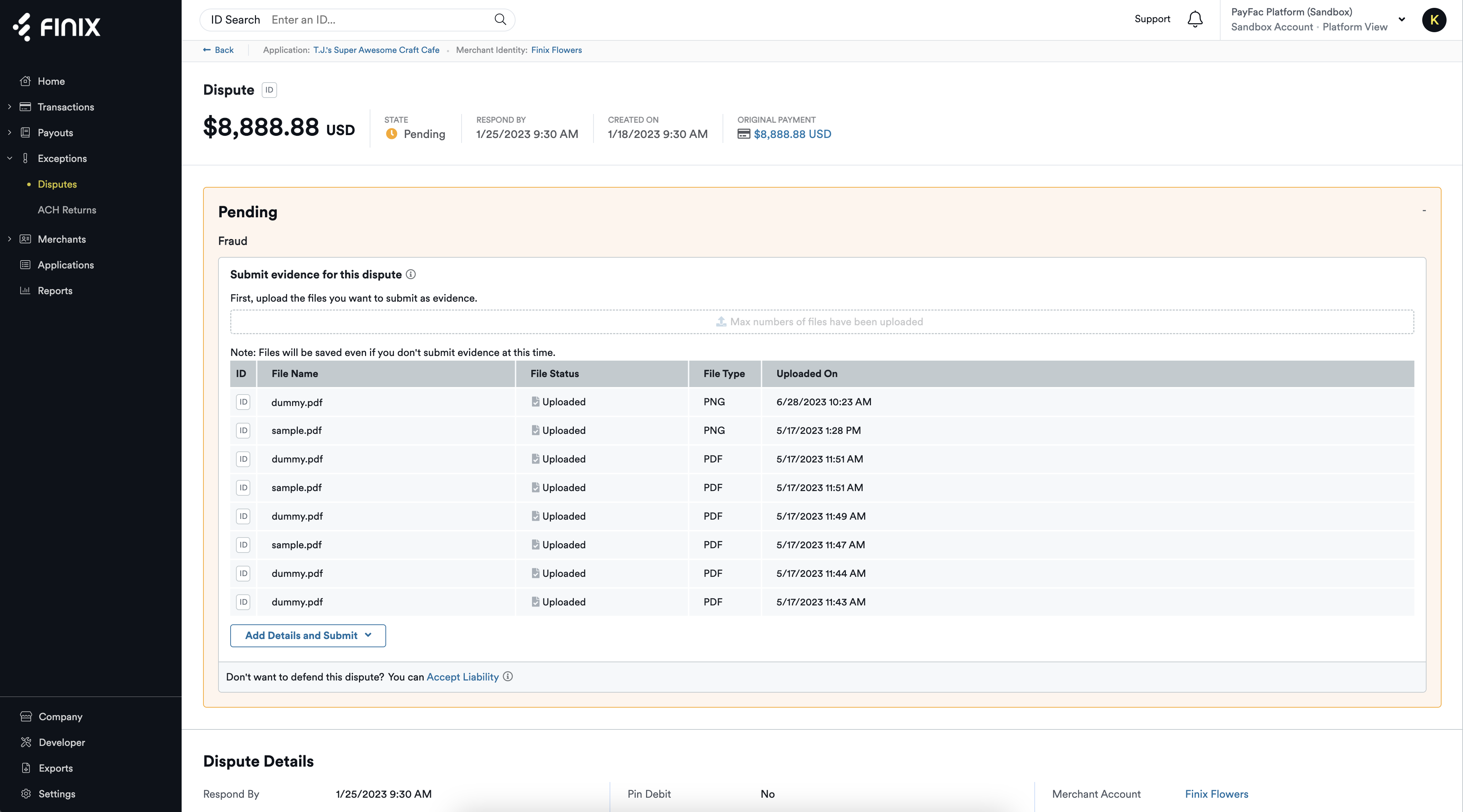
Task: Click the Home sidebar icon
Action: [25, 81]
